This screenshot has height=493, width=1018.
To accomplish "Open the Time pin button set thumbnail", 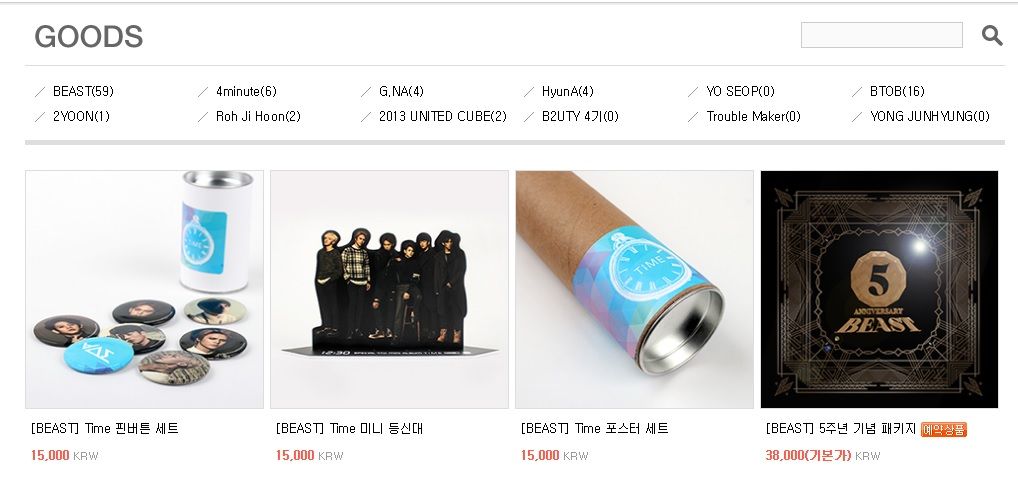I will 144,289.
